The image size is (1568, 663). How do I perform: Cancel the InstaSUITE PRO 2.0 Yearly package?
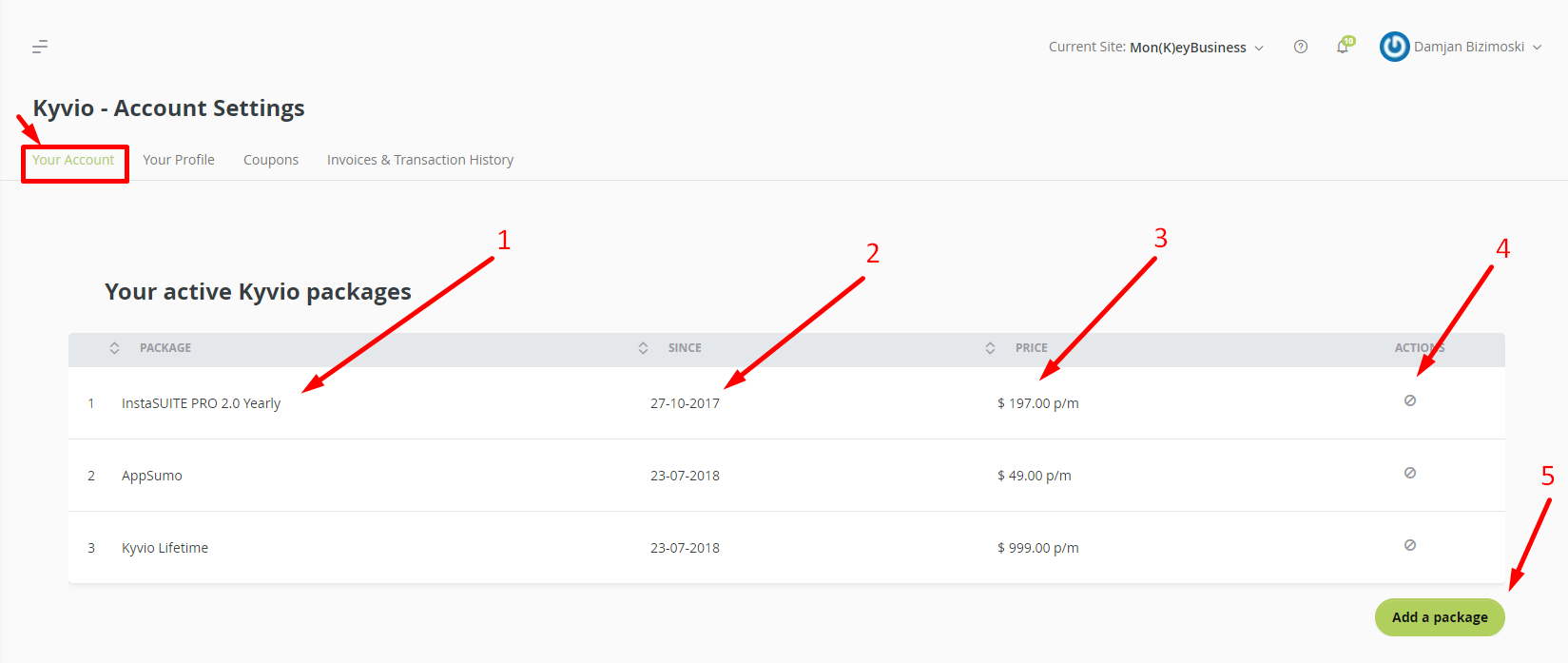pyautogui.click(x=1410, y=400)
